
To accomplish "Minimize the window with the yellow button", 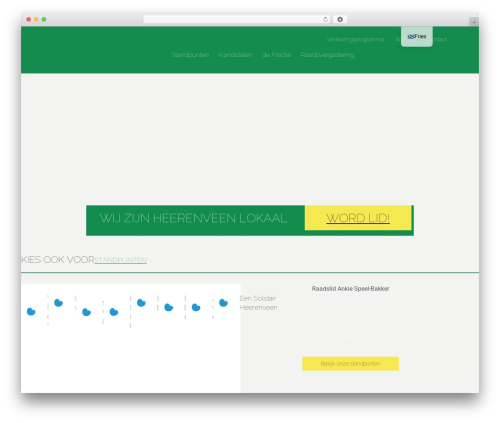I will 36,19.
